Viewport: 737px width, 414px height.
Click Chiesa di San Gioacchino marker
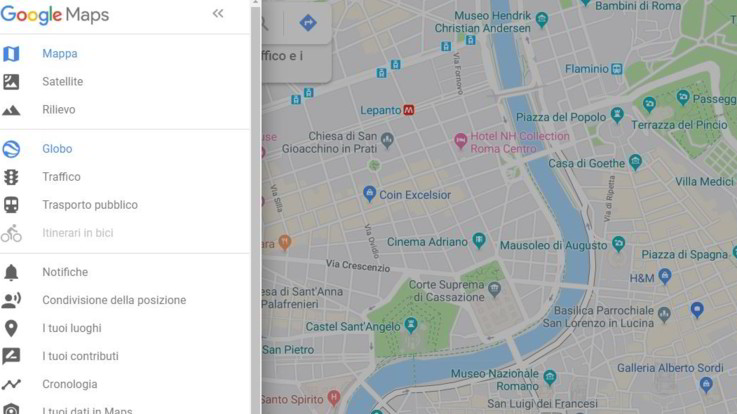pyautogui.click(x=387, y=140)
